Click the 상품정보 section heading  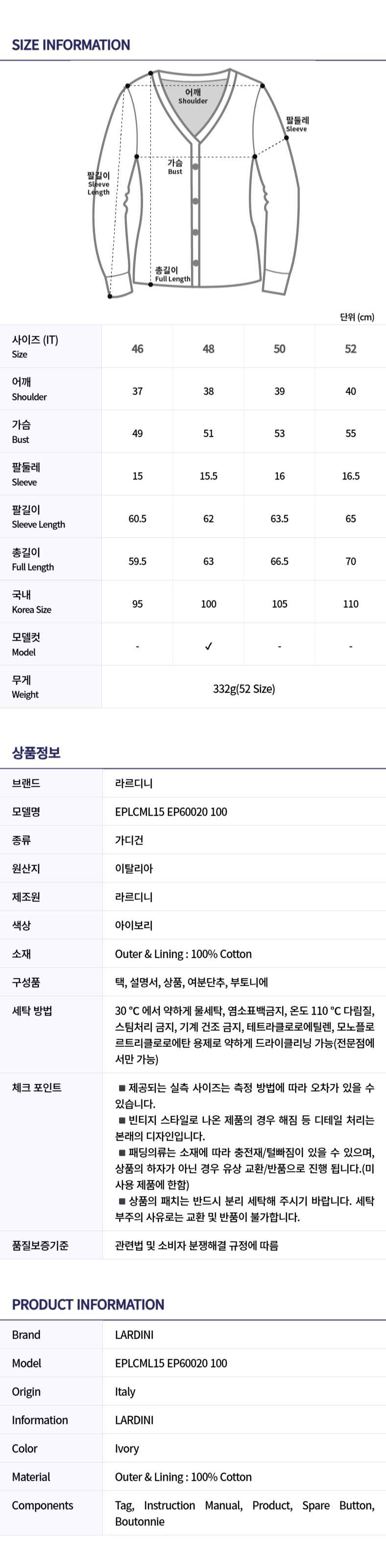36,752
